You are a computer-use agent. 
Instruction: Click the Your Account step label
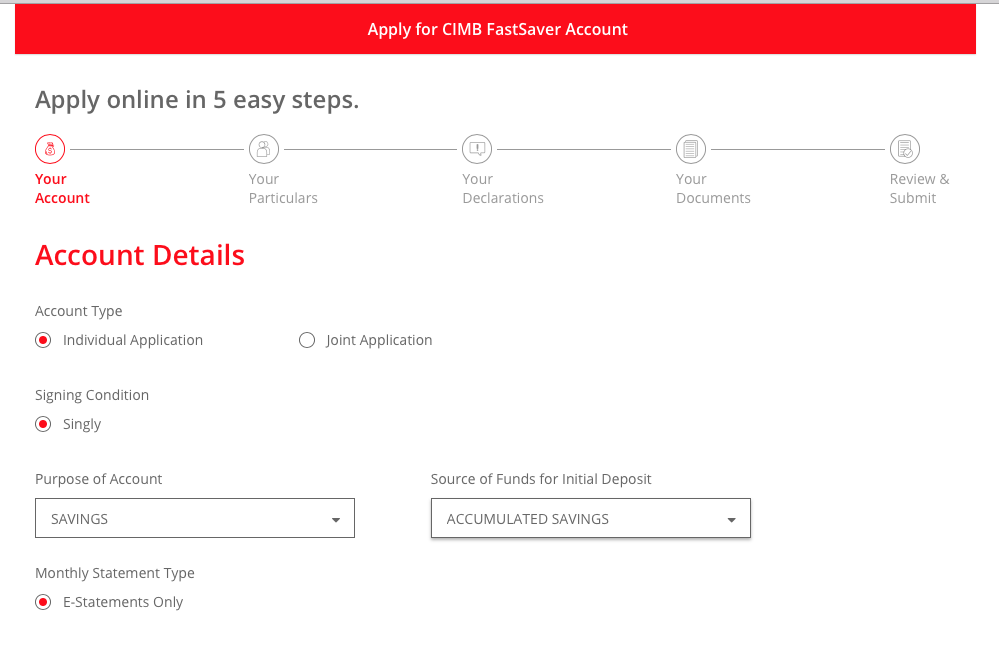pos(62,188)
